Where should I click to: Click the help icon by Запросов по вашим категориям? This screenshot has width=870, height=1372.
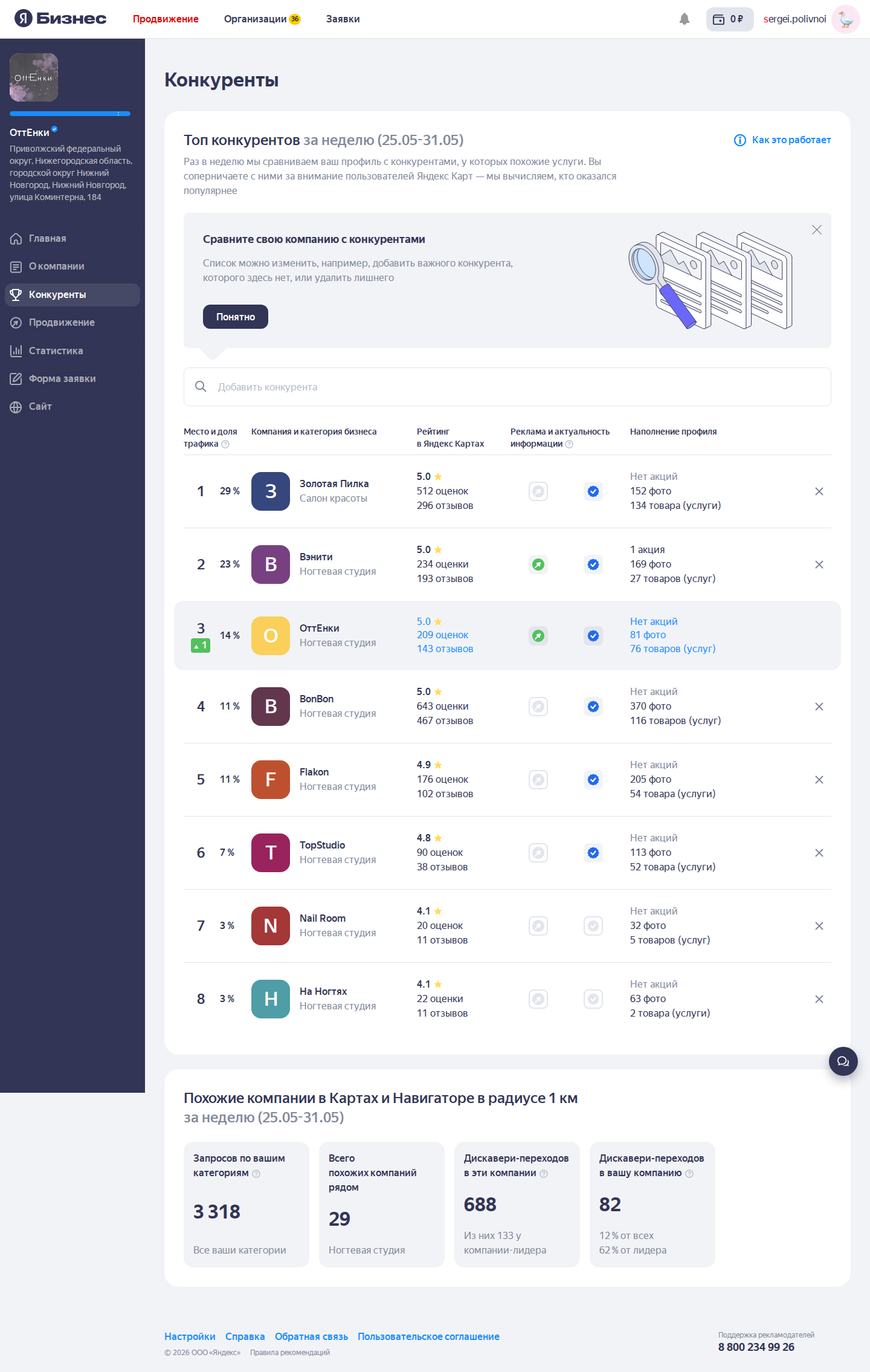click(x=256, y=1173)
